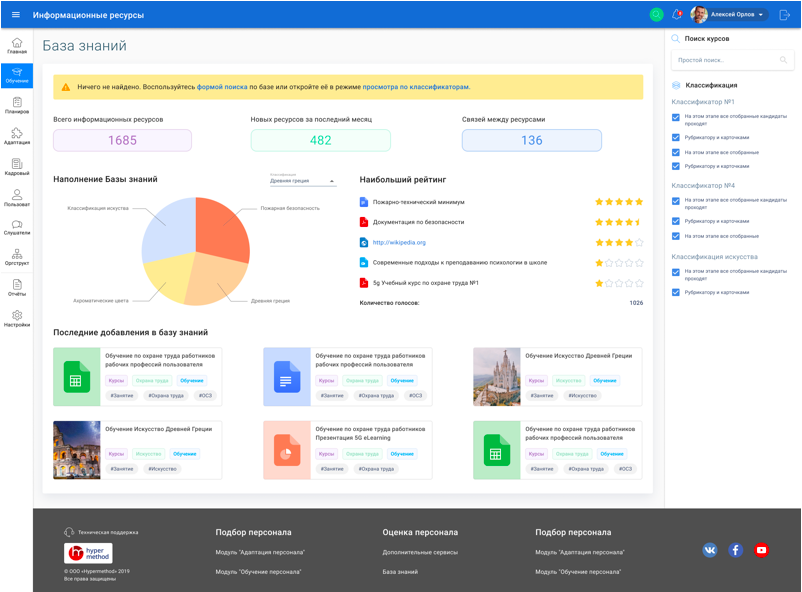Select the Планиров icon in the sidebar

[x=15, y=107]
